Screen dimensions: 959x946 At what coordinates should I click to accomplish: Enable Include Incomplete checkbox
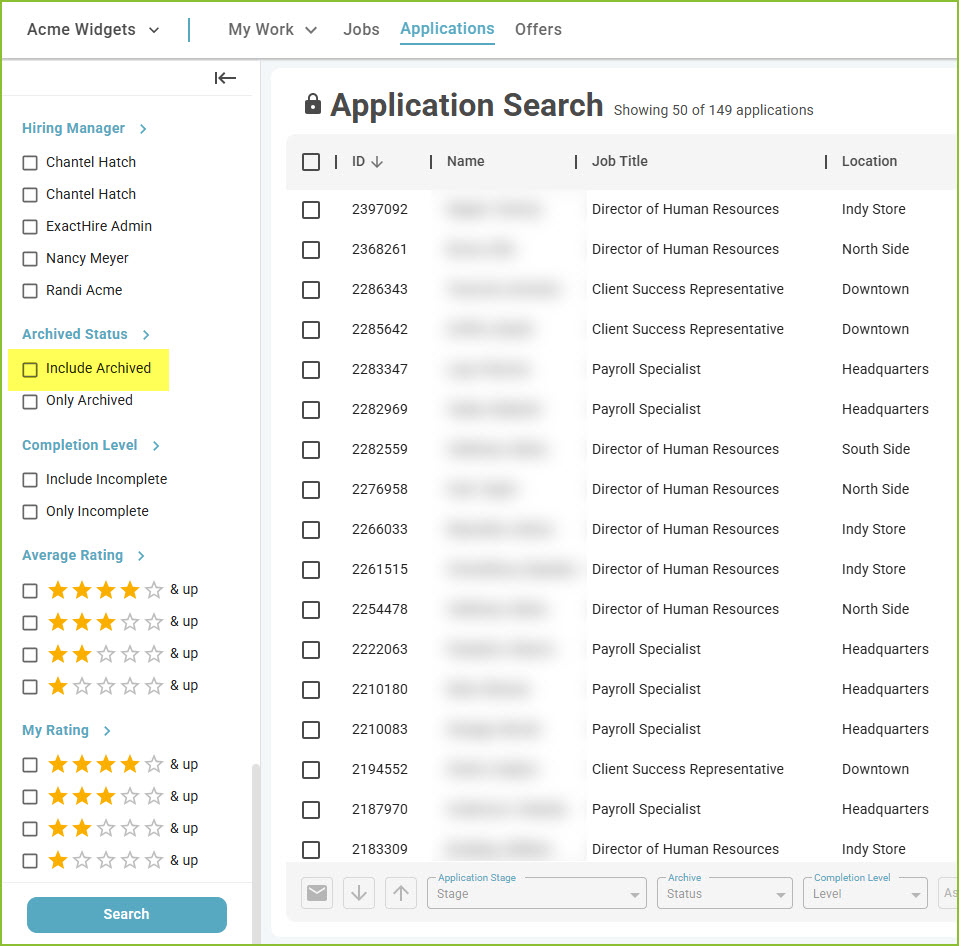pos(30,479)
